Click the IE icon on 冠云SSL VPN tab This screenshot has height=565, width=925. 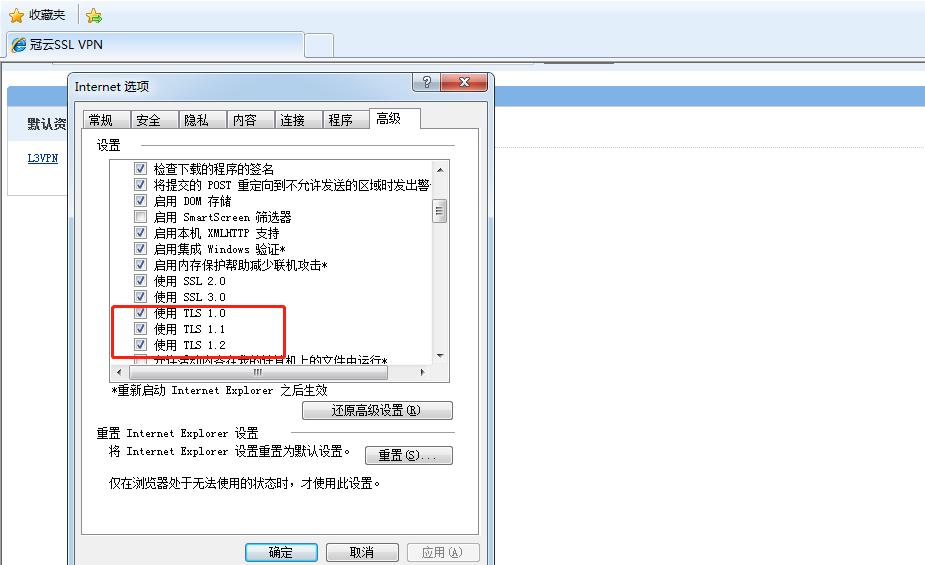click(19, 45)
